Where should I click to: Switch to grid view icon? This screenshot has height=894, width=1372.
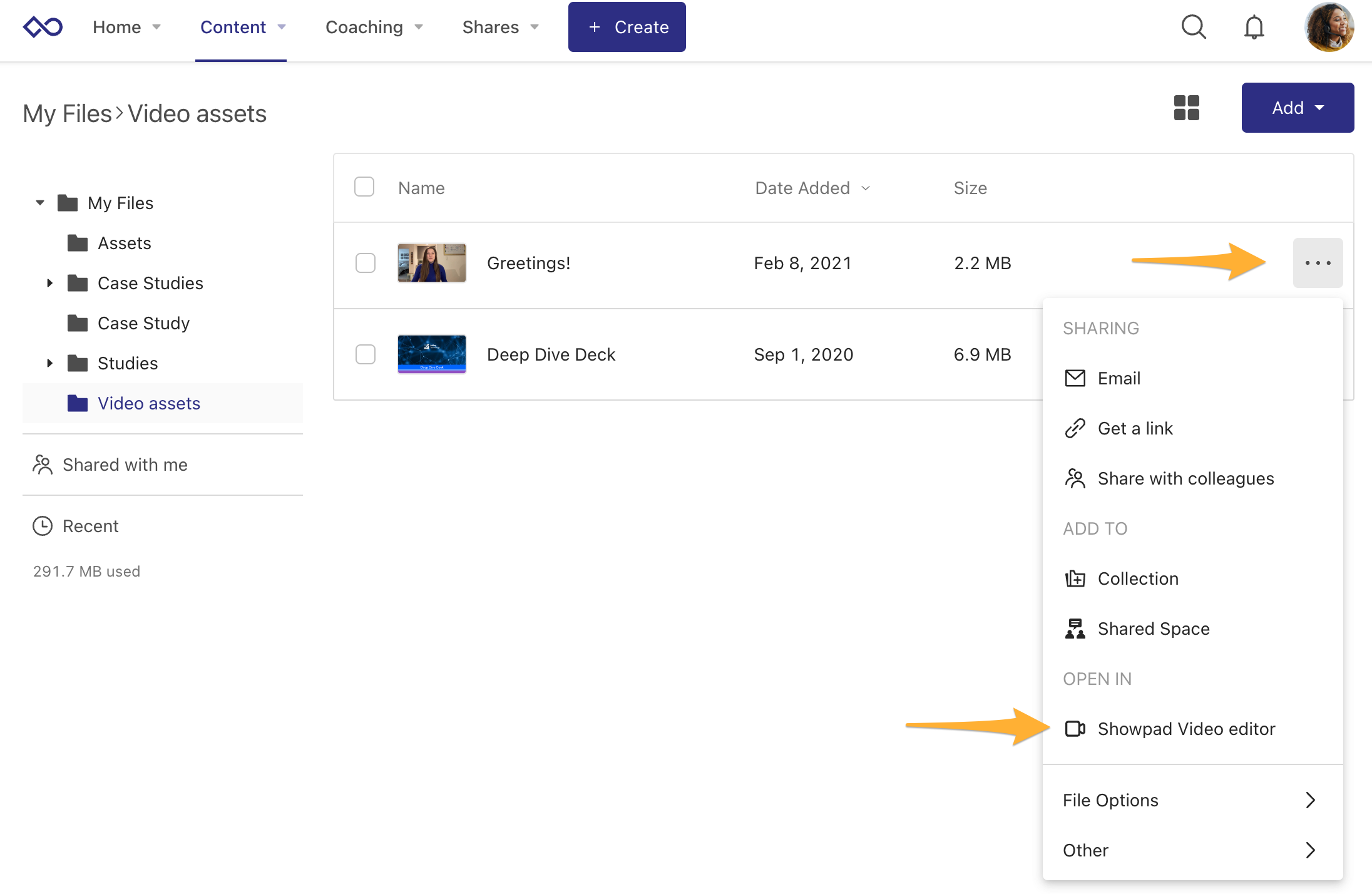point(1186,108)
